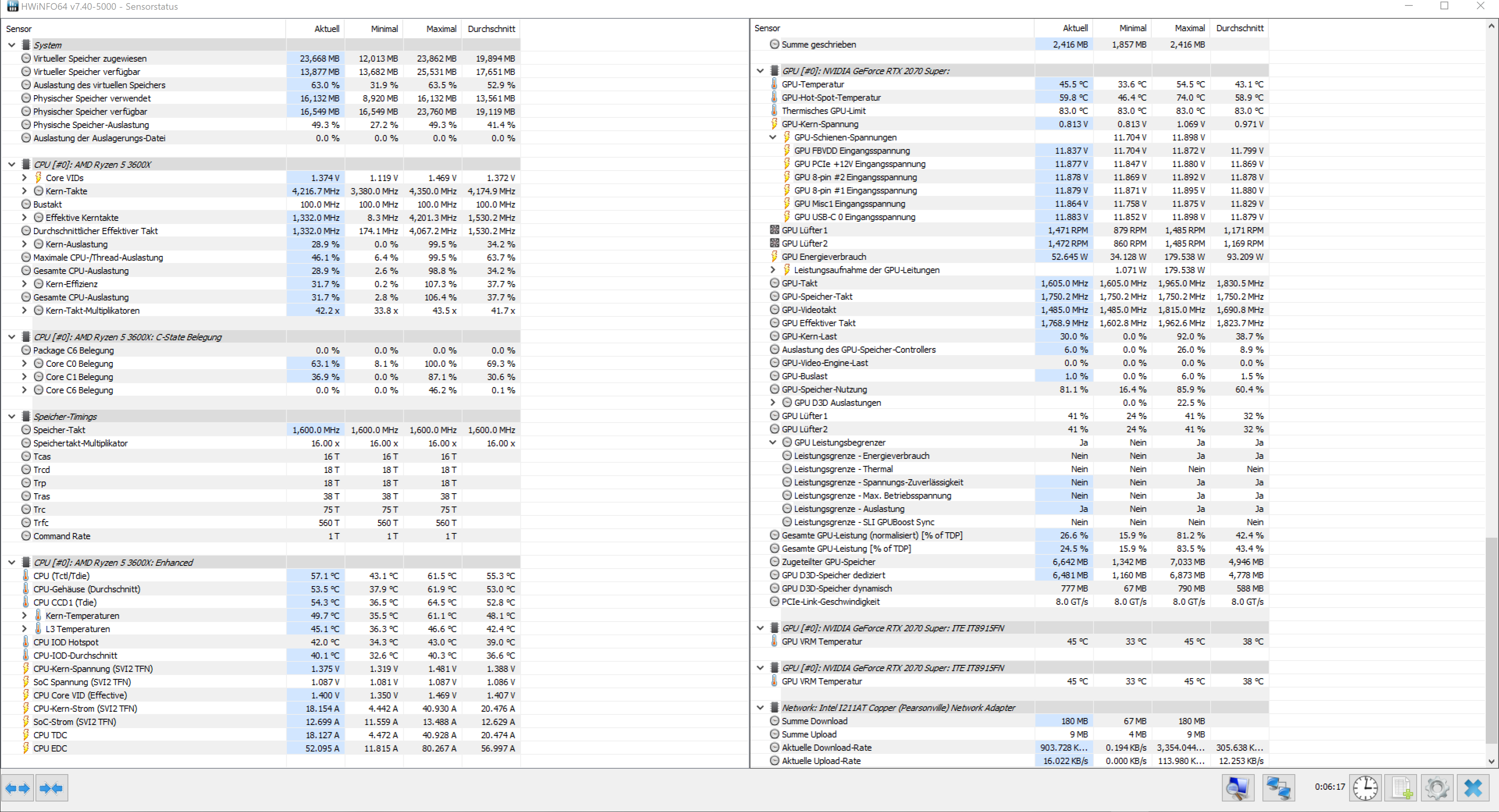1499x812 pixels.
Task: Click the circle icon beside GPU-Takt
Action: (774, 283)
